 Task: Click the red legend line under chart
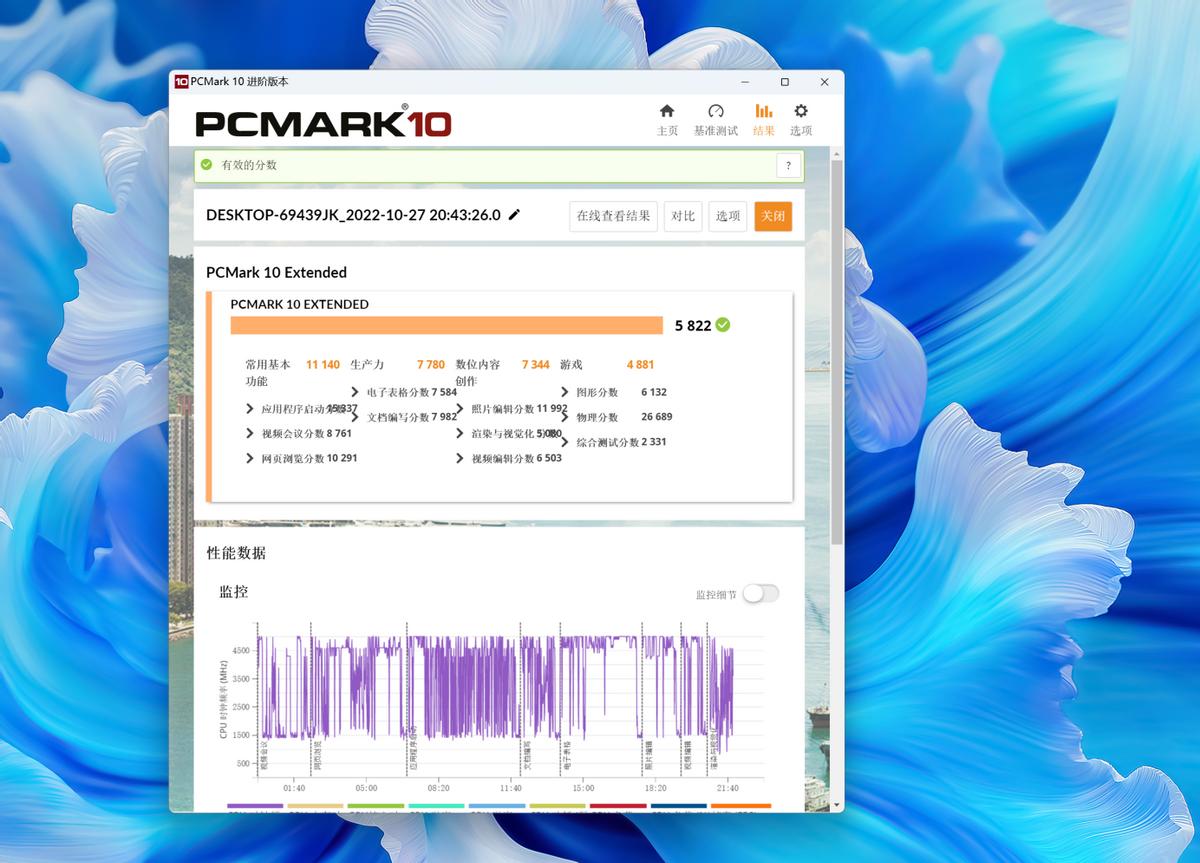(618, 806)
